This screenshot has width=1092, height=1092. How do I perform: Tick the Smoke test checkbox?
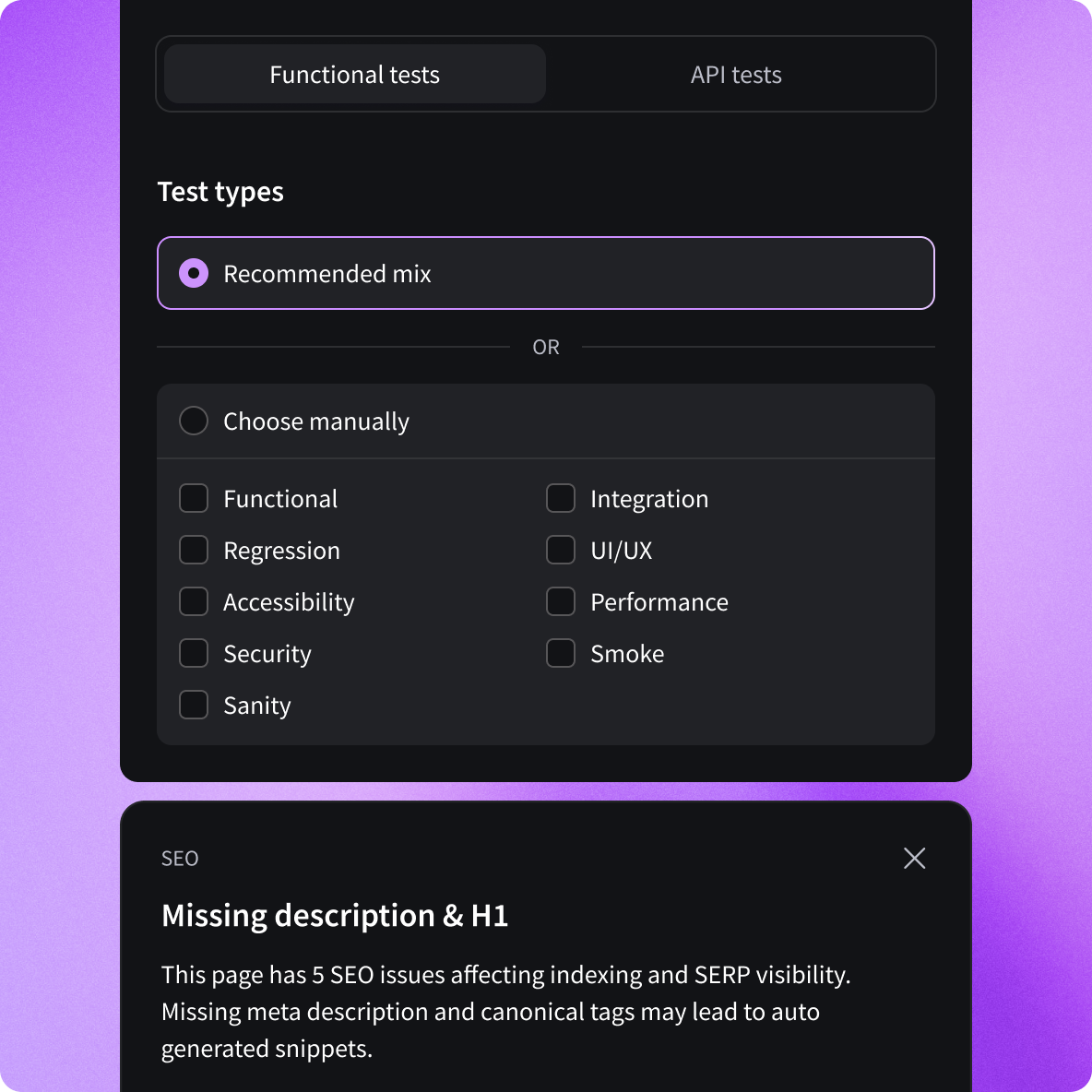[x=561, y=653]
